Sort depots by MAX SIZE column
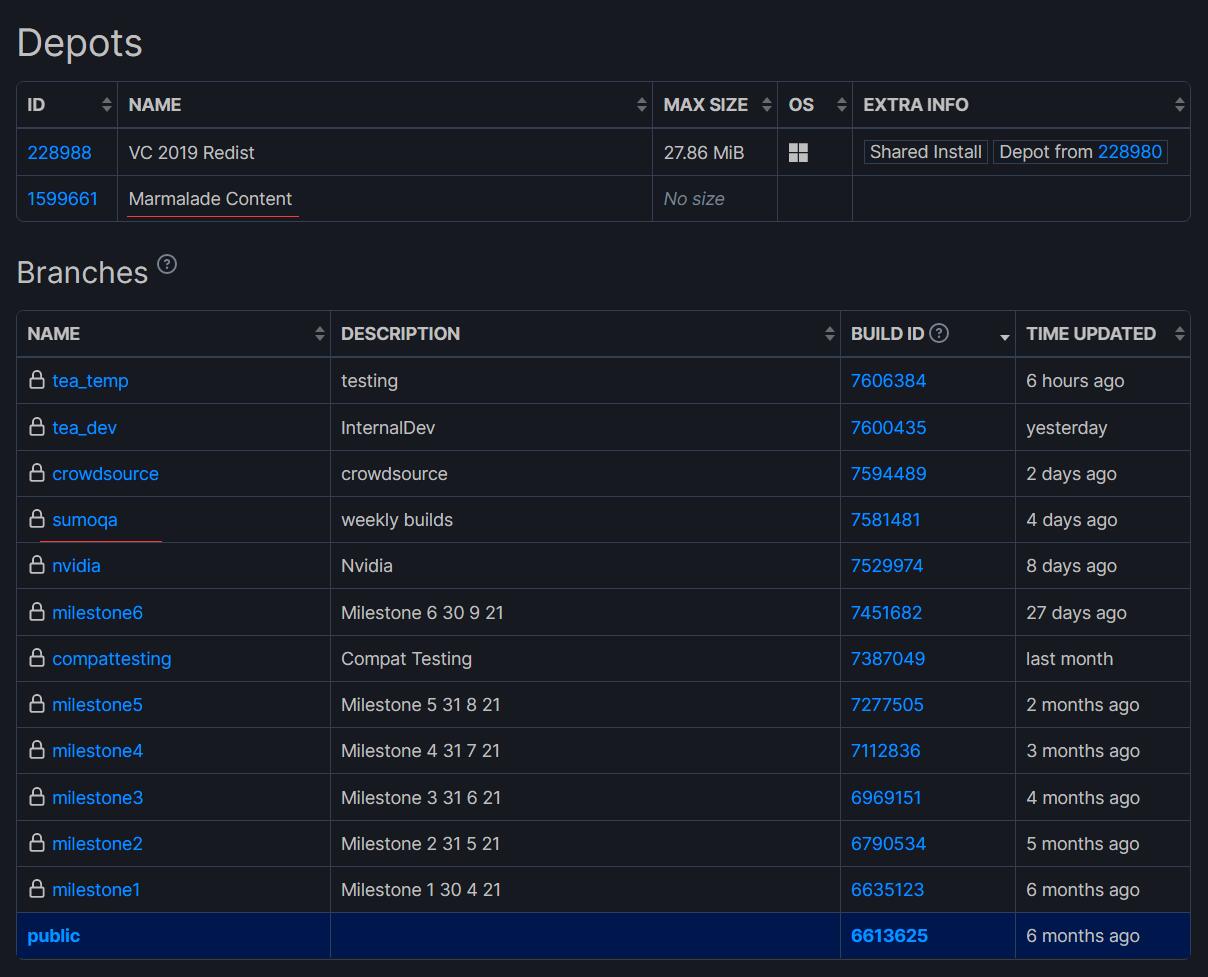 pyautogui.click(x=767, y=105)
